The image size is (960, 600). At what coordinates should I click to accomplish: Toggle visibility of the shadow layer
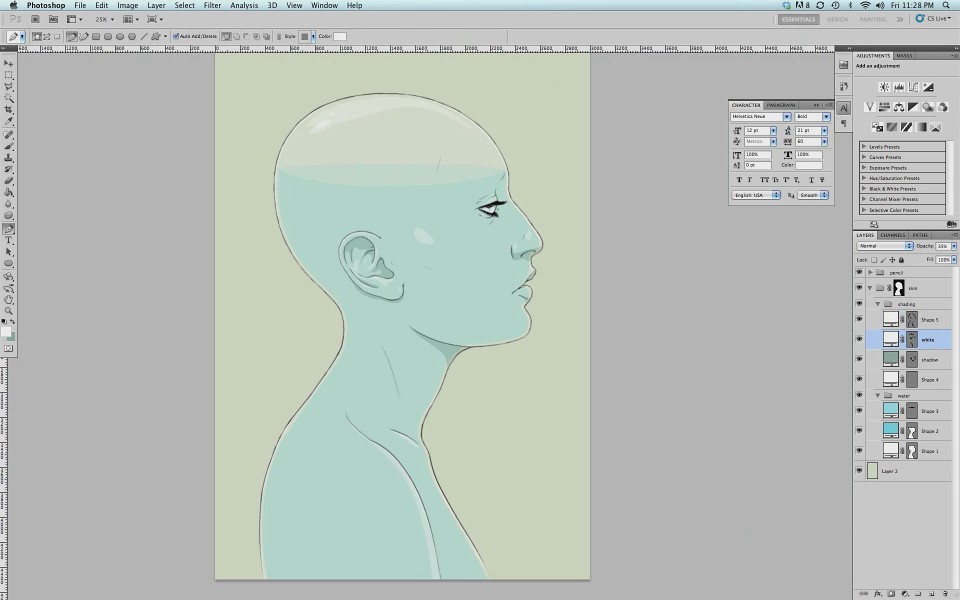pos(858,359)
